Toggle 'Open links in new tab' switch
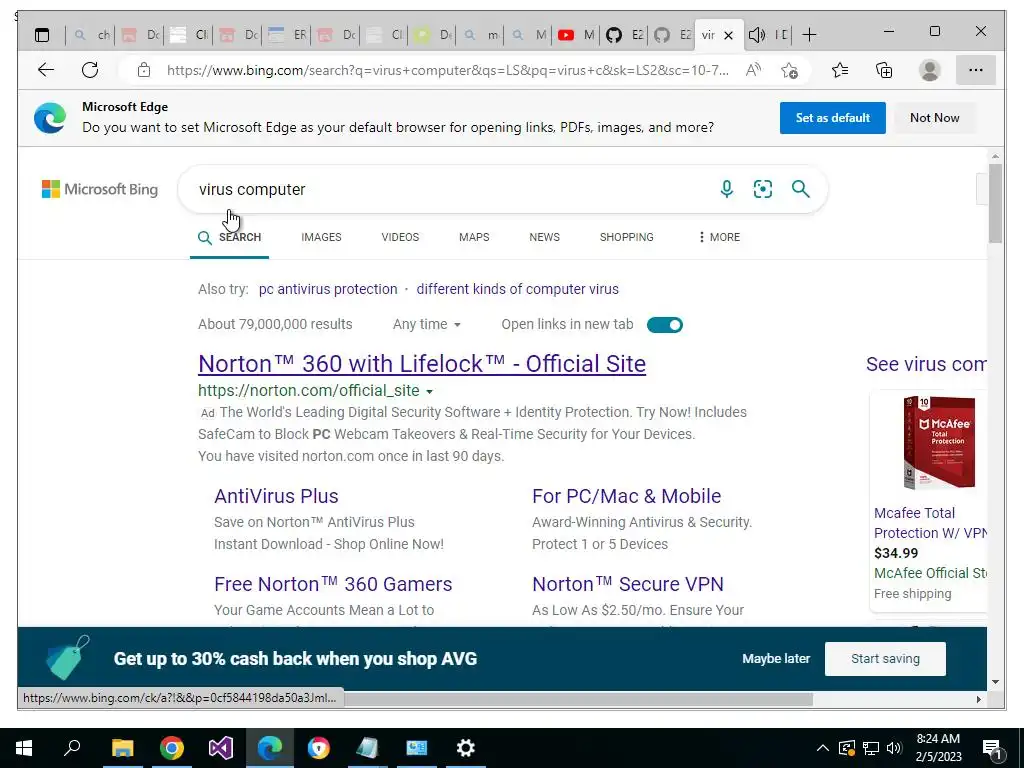1024x768 pixels. (x=665, y=325)
